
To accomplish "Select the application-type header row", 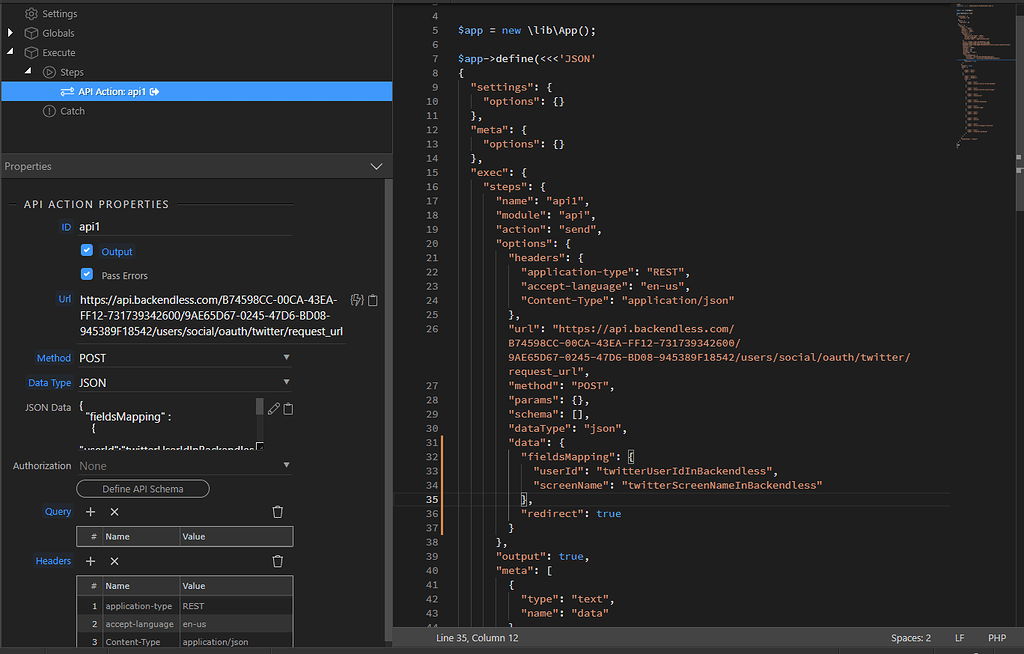I will 185,606.
